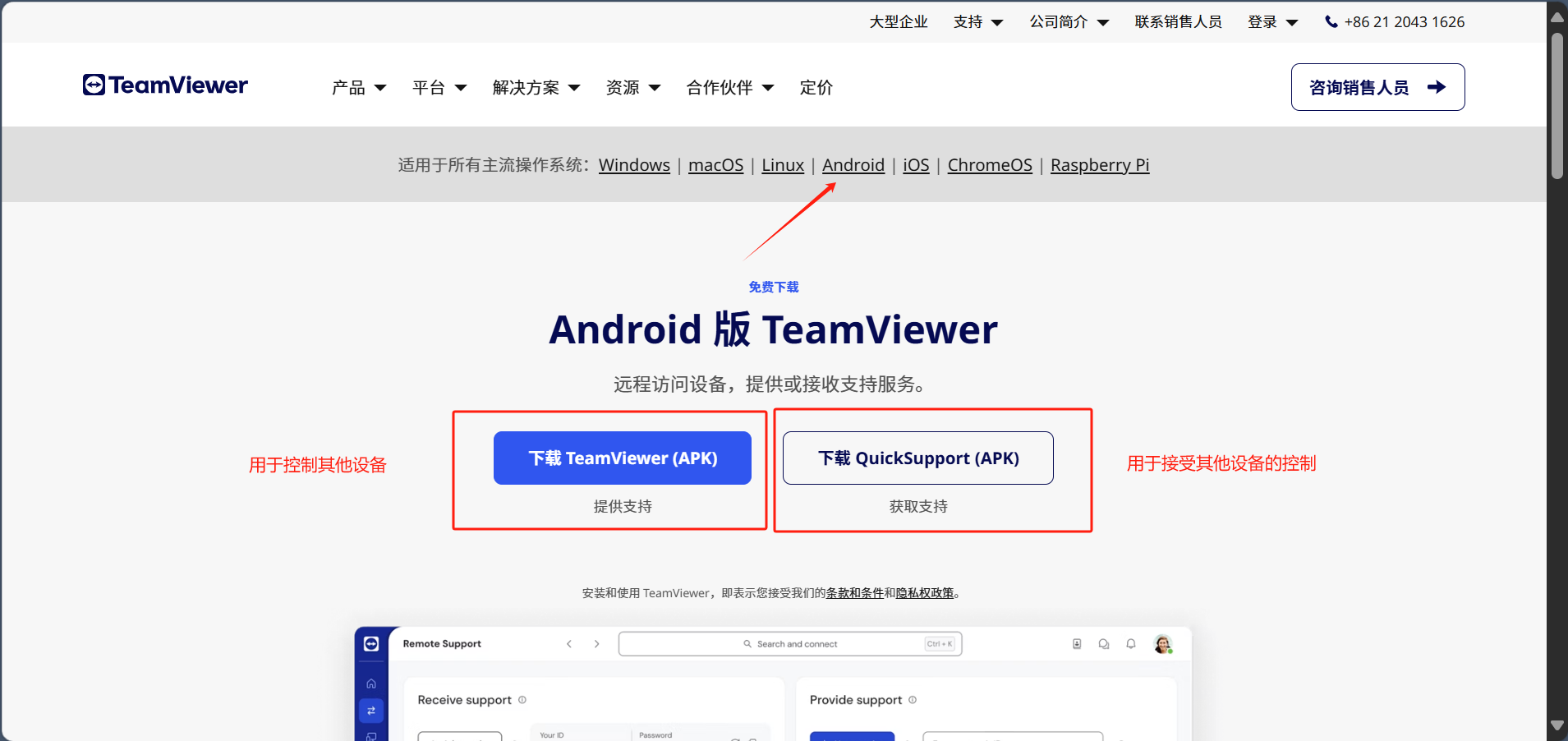Click the 免费下载 label
1568x741 pixels.
(774, 287)
